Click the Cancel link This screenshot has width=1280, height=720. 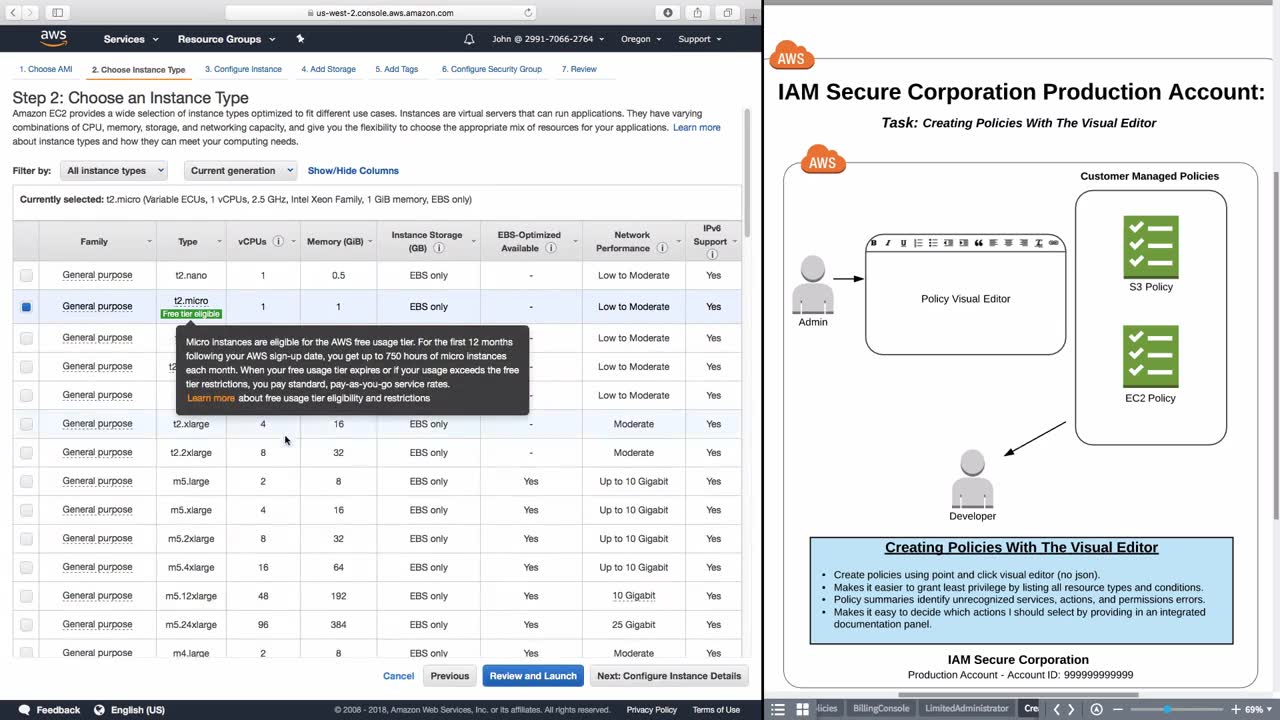[398, 676]
